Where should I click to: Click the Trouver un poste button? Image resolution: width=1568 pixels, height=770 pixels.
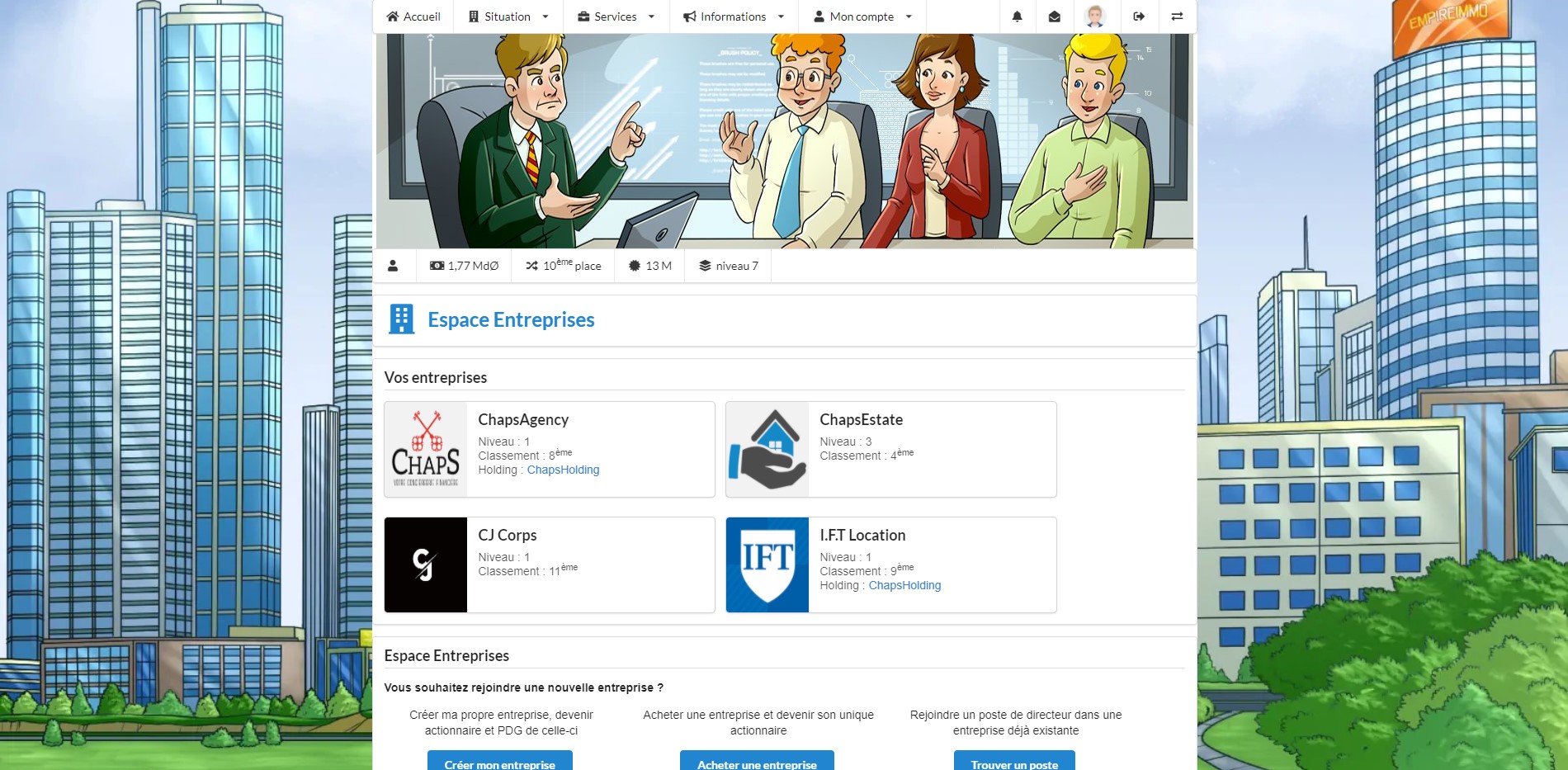coord(1014,762)
